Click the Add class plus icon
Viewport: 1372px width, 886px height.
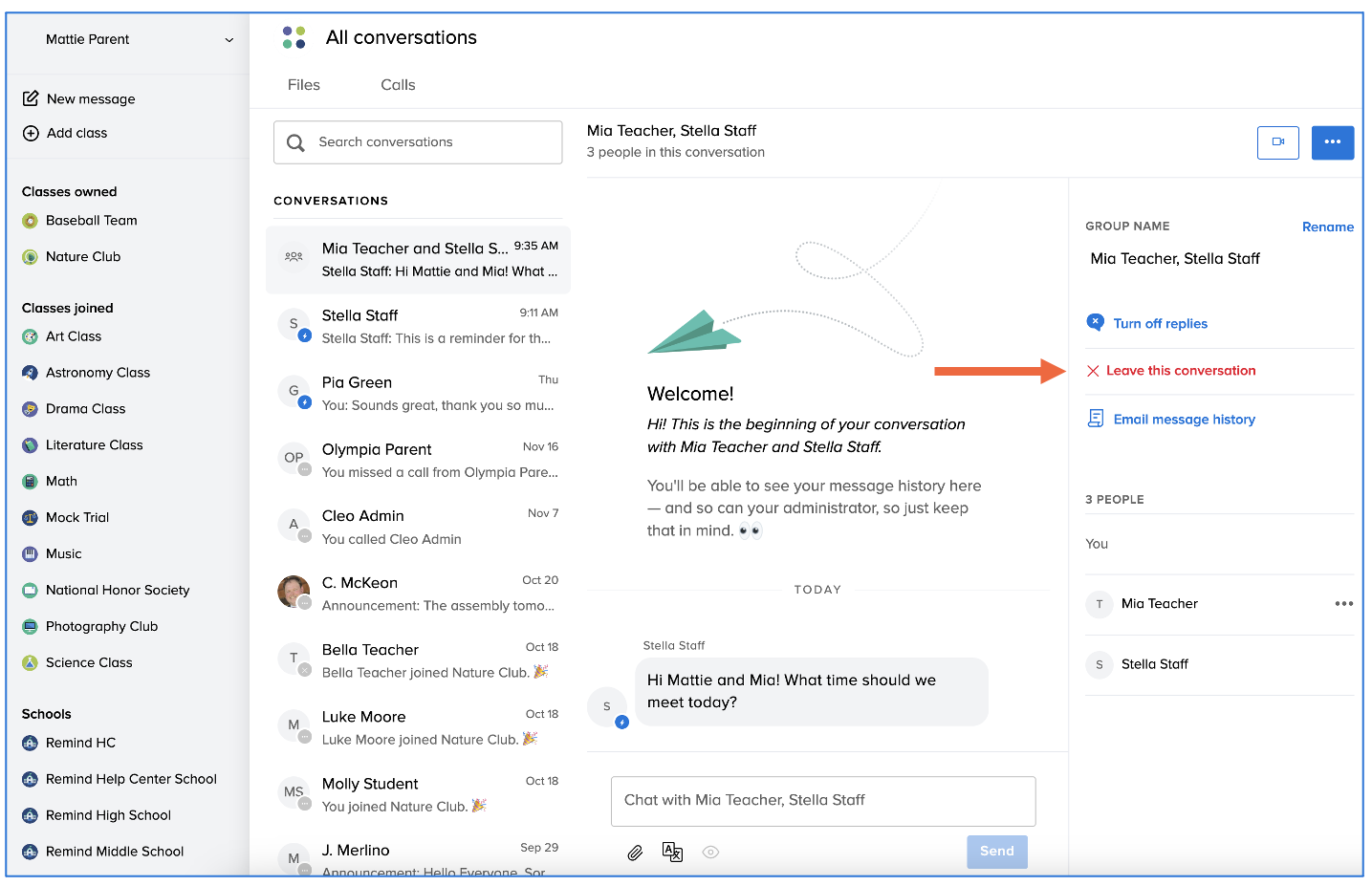point(31,133)
